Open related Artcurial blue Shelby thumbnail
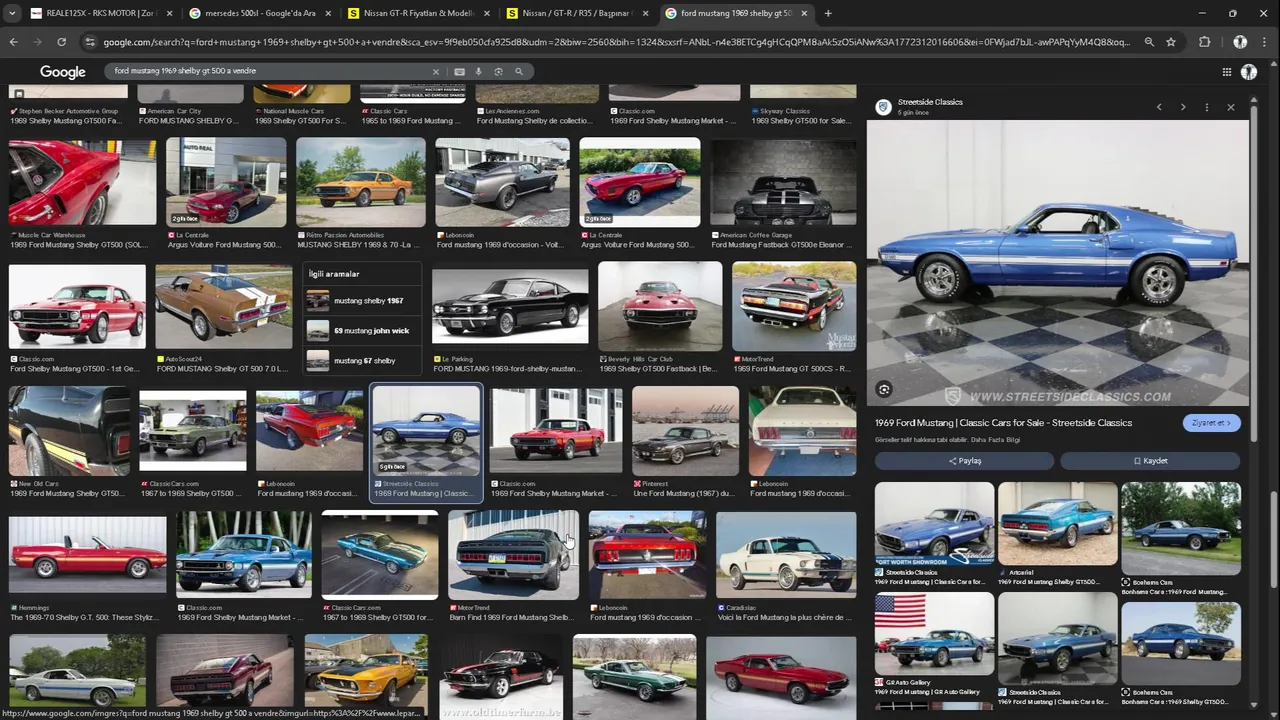The height and width of the screenshot is (720, 1280). pyautogui.click(x=1057, y=524)
